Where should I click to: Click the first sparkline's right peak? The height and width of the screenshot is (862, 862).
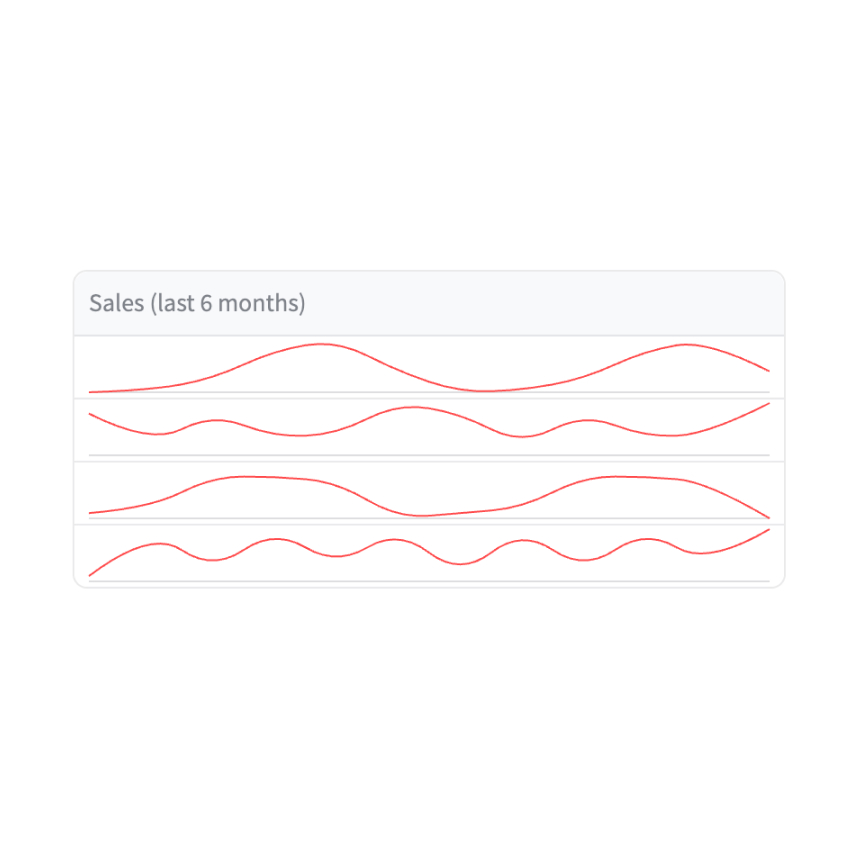pyautogui.click(x=686, y=345)
